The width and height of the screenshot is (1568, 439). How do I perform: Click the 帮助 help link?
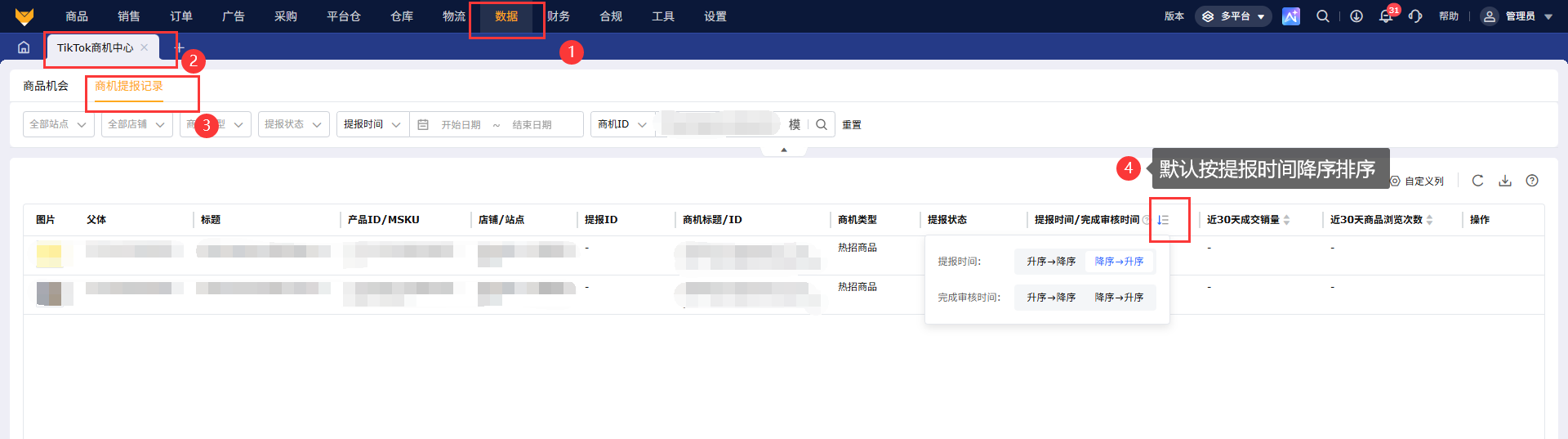(x=1449, y=16)
